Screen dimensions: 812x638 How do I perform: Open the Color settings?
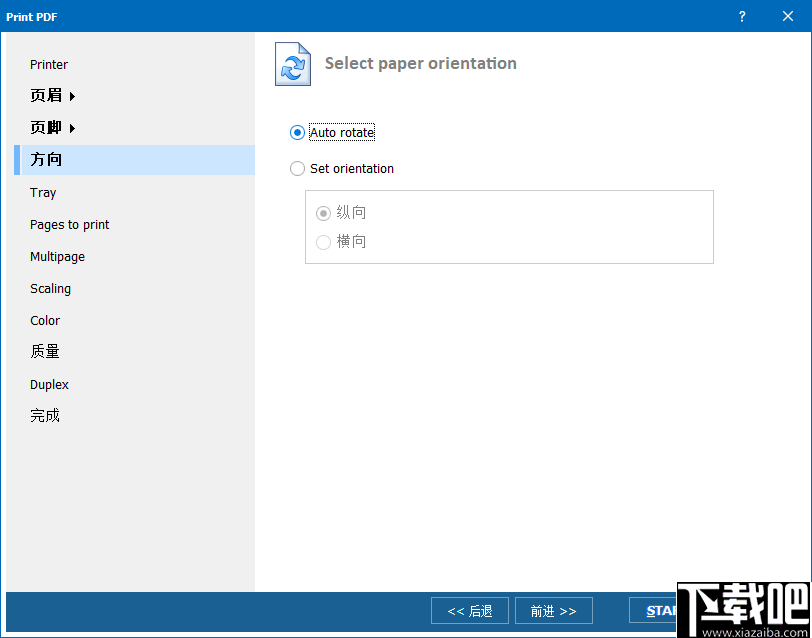45,320
